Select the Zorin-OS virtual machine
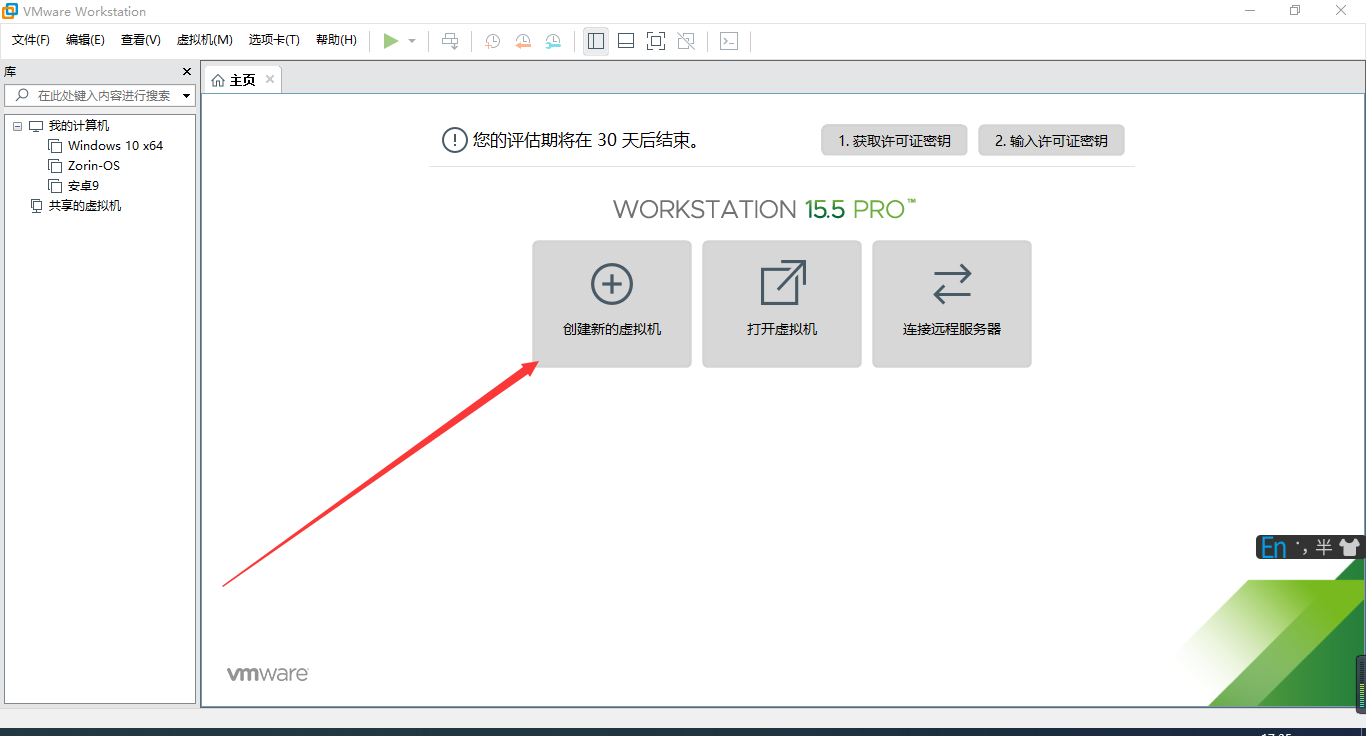1366x736 pixels. point(94,166)
